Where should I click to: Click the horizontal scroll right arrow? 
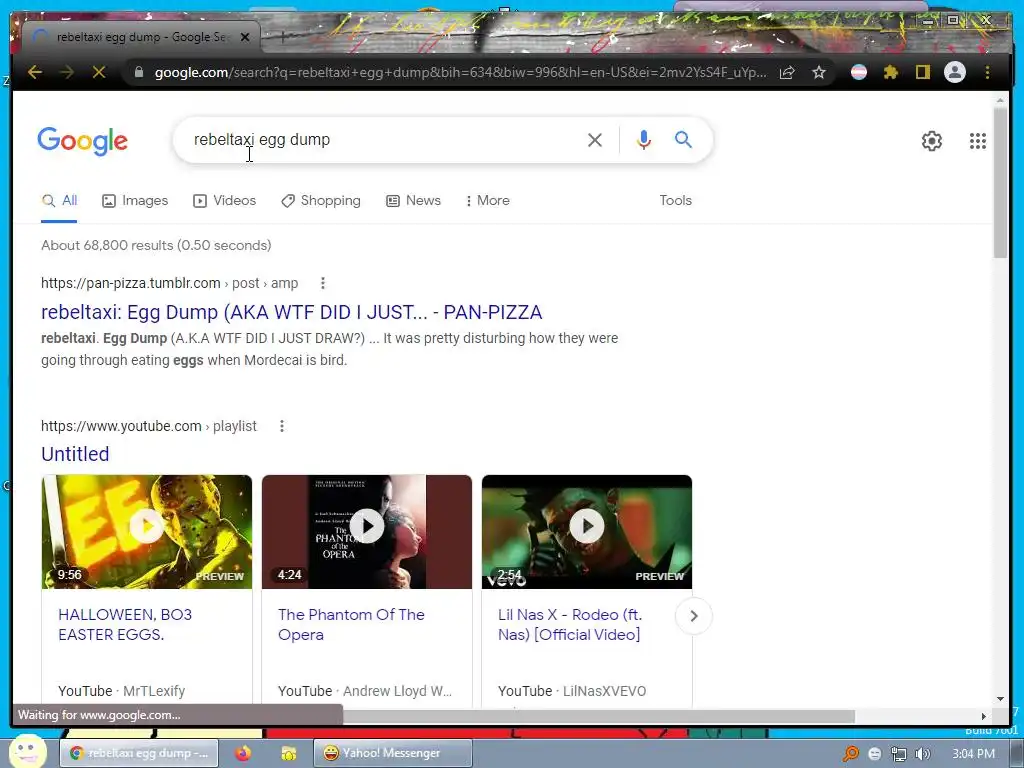(984, 716)
